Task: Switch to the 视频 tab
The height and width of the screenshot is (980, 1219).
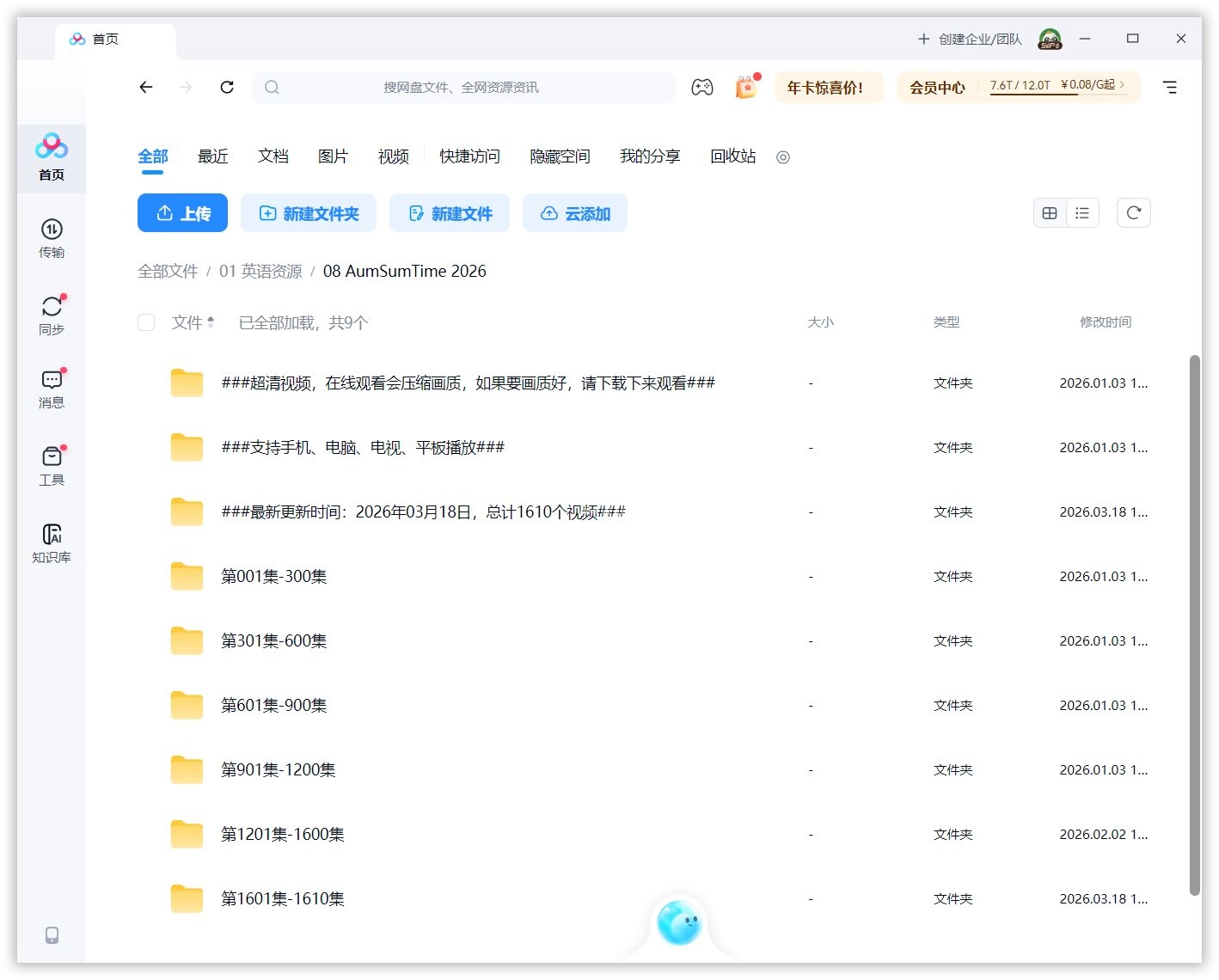Action: tap(393, 156)
